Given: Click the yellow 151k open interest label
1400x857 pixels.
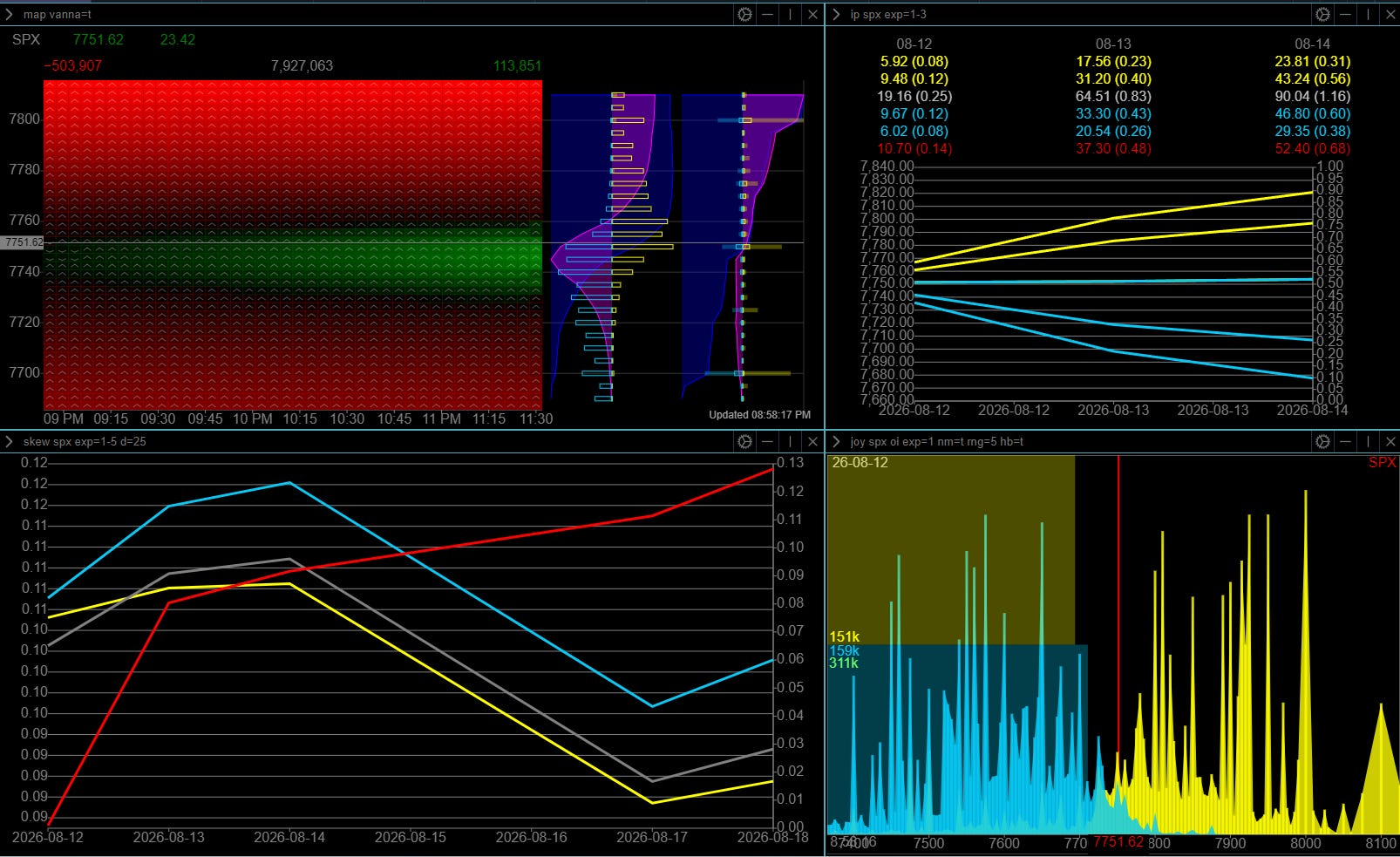Looking at the screenshot, I should [x=844, y=637].
